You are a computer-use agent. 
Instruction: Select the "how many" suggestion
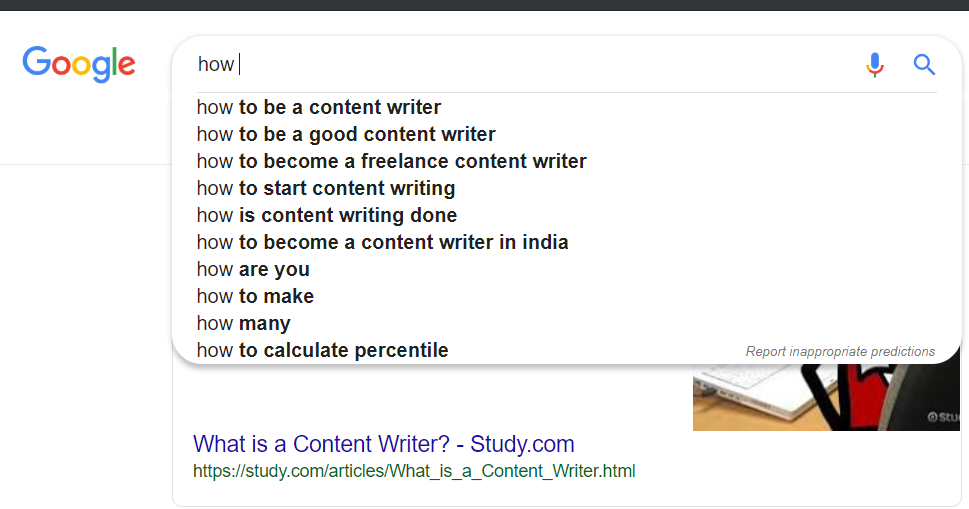click(244, 323)
